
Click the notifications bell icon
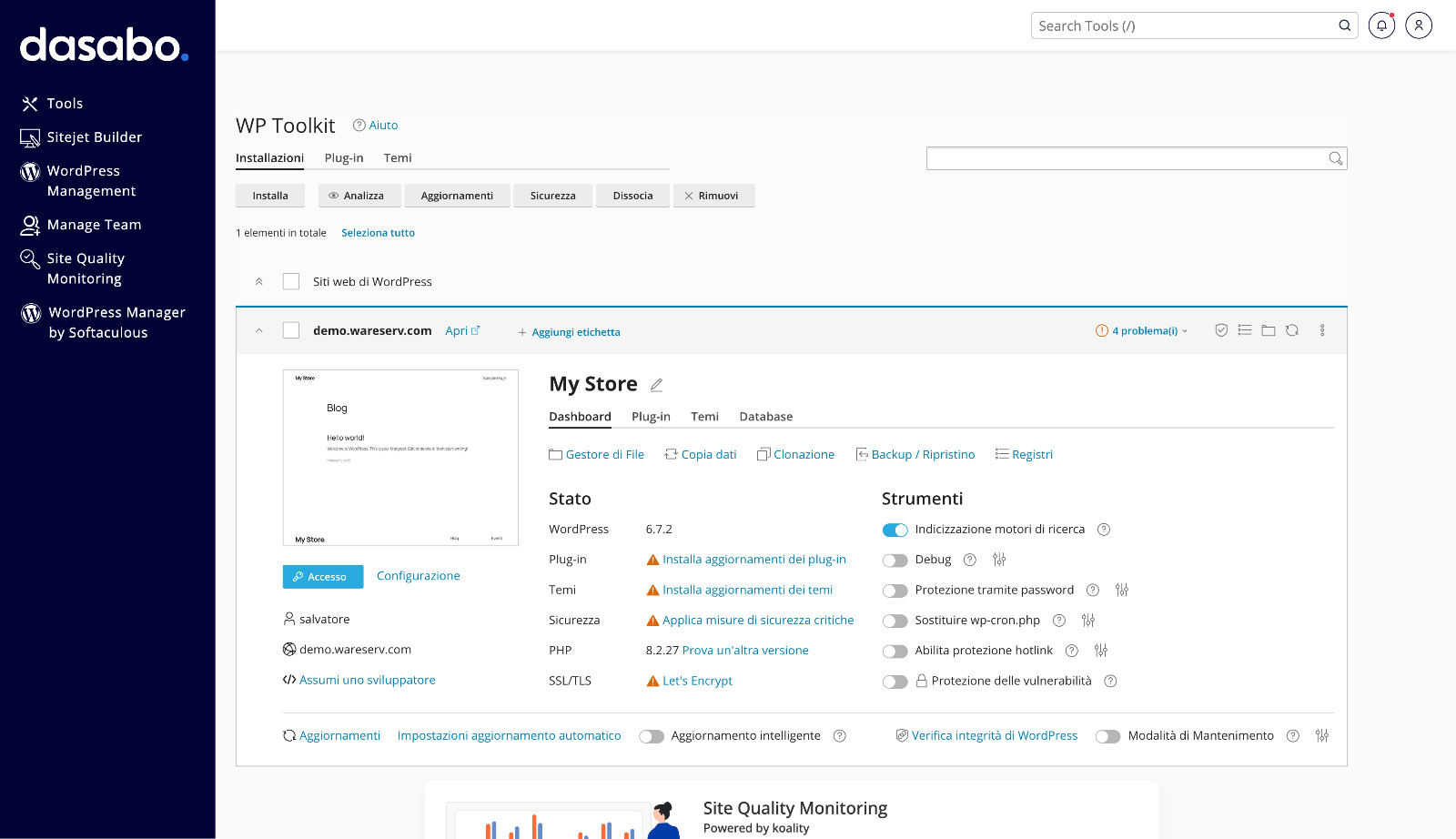pos(1380,25)
